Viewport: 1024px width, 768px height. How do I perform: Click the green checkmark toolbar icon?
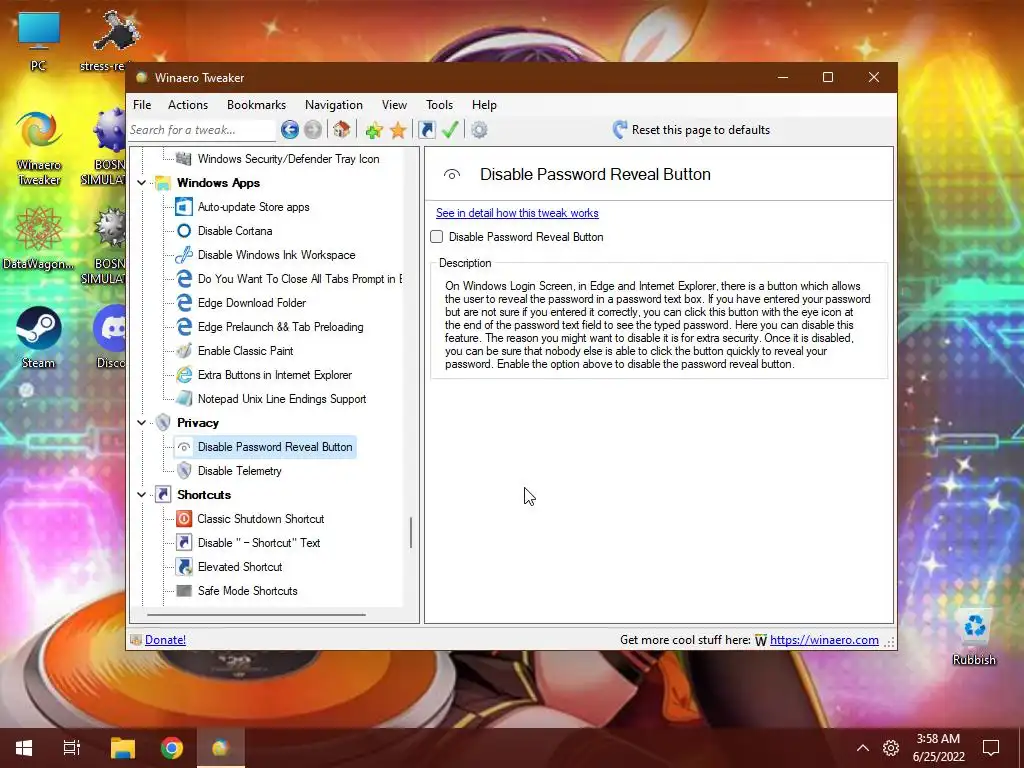450,130
